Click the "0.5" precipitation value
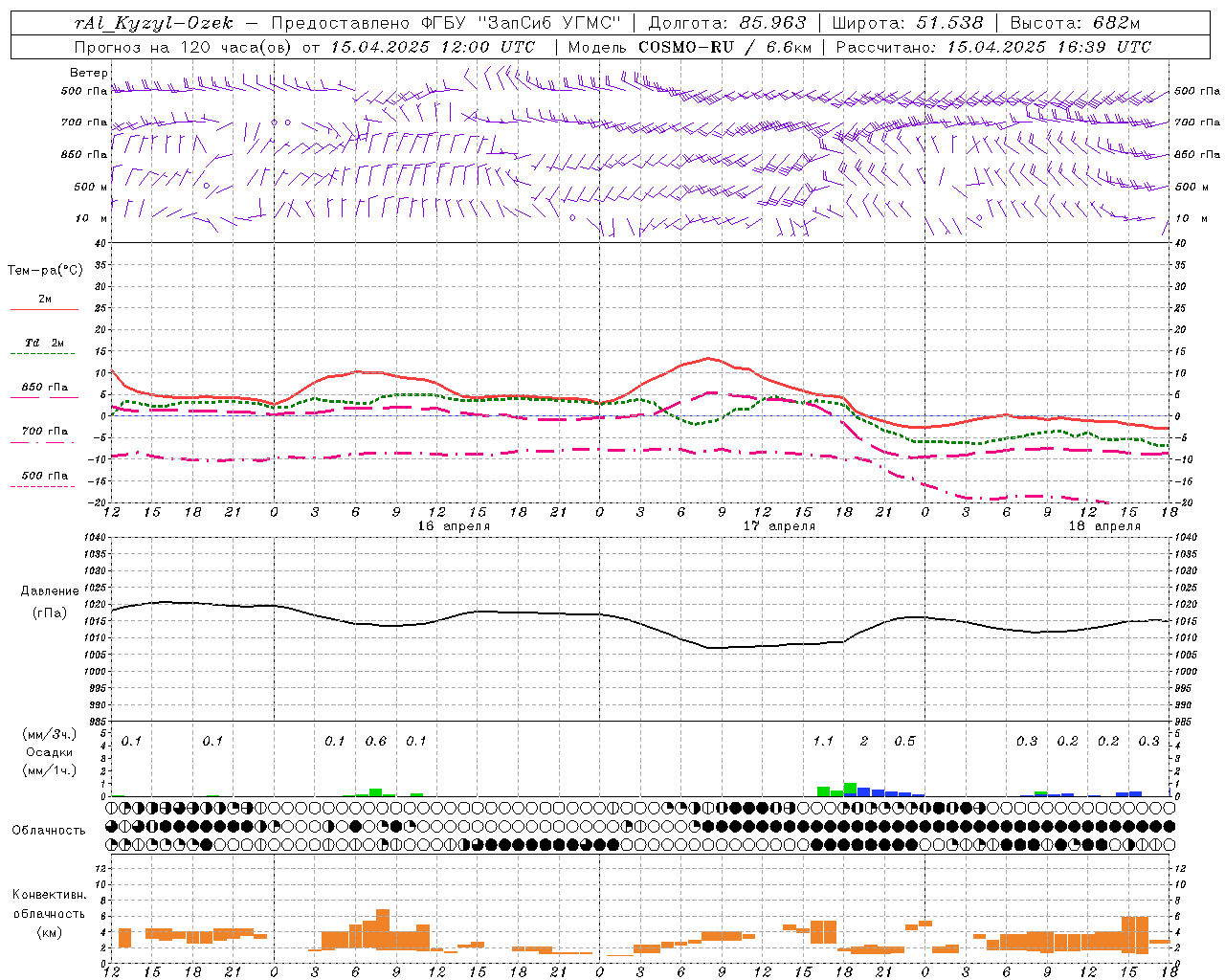Viewport: 1225px width, 980px height. pos(904,742)
